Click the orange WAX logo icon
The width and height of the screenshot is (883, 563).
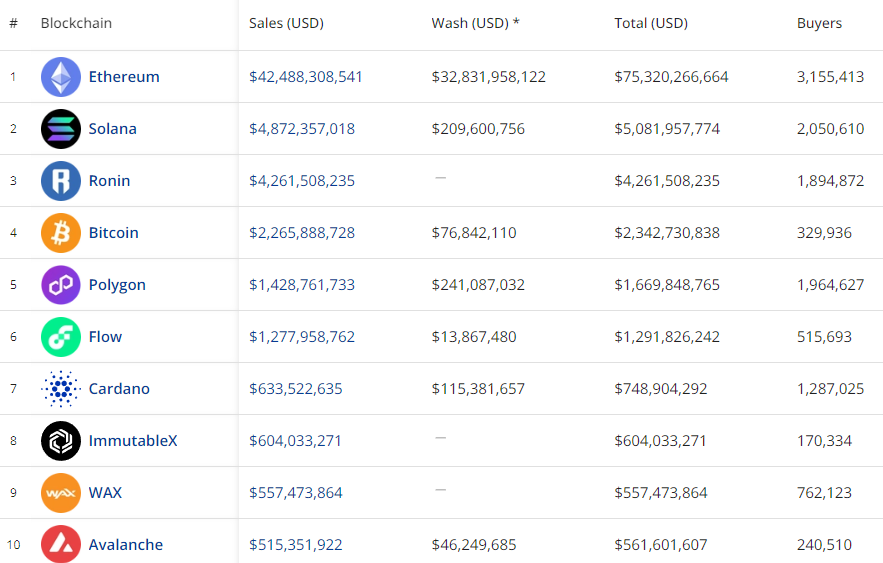coord(61,493)
